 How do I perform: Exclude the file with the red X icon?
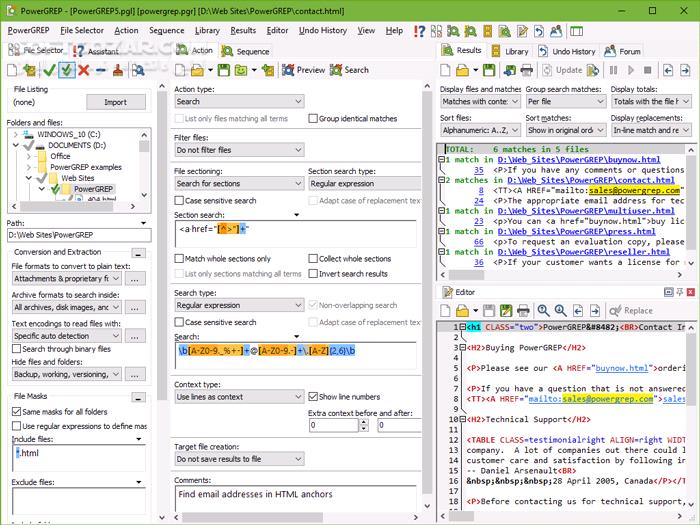coord(83,70)
